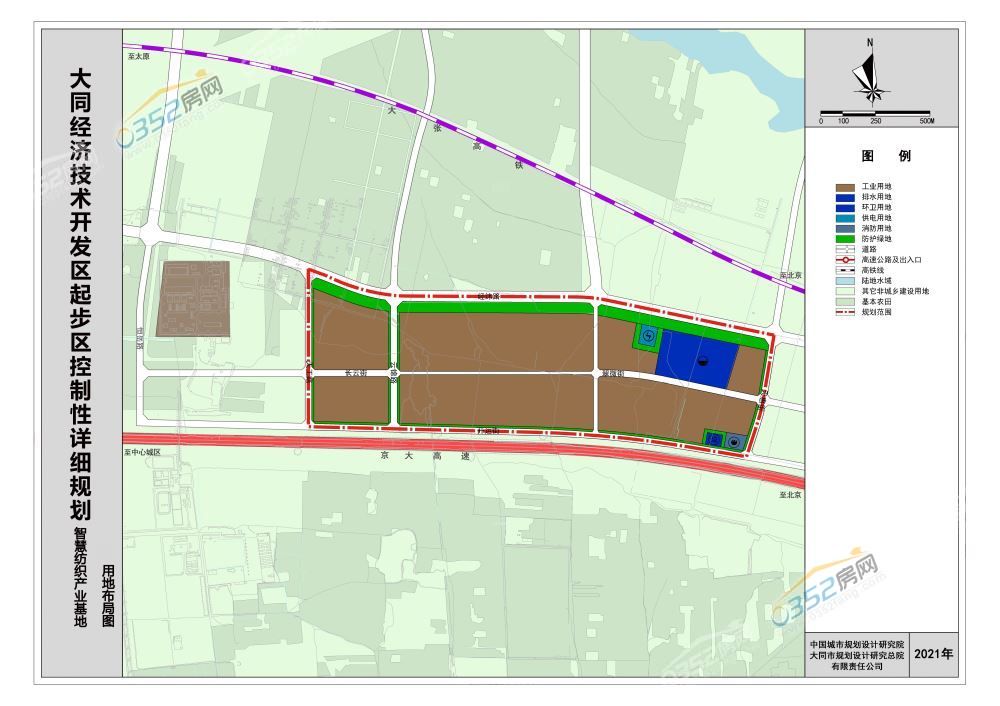Click the north arrow compass symbol
This screenshot has width=1000, height=706.
click(869, 77)
